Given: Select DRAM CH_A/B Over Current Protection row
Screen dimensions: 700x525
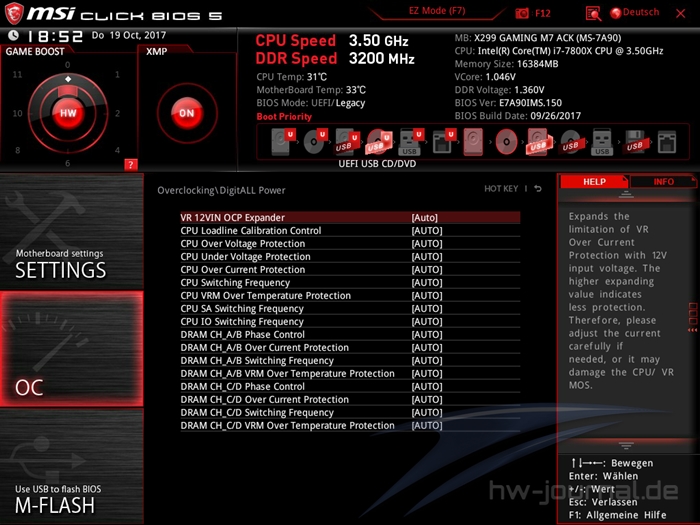Looking at the screenshot, I should pos(350,347).
